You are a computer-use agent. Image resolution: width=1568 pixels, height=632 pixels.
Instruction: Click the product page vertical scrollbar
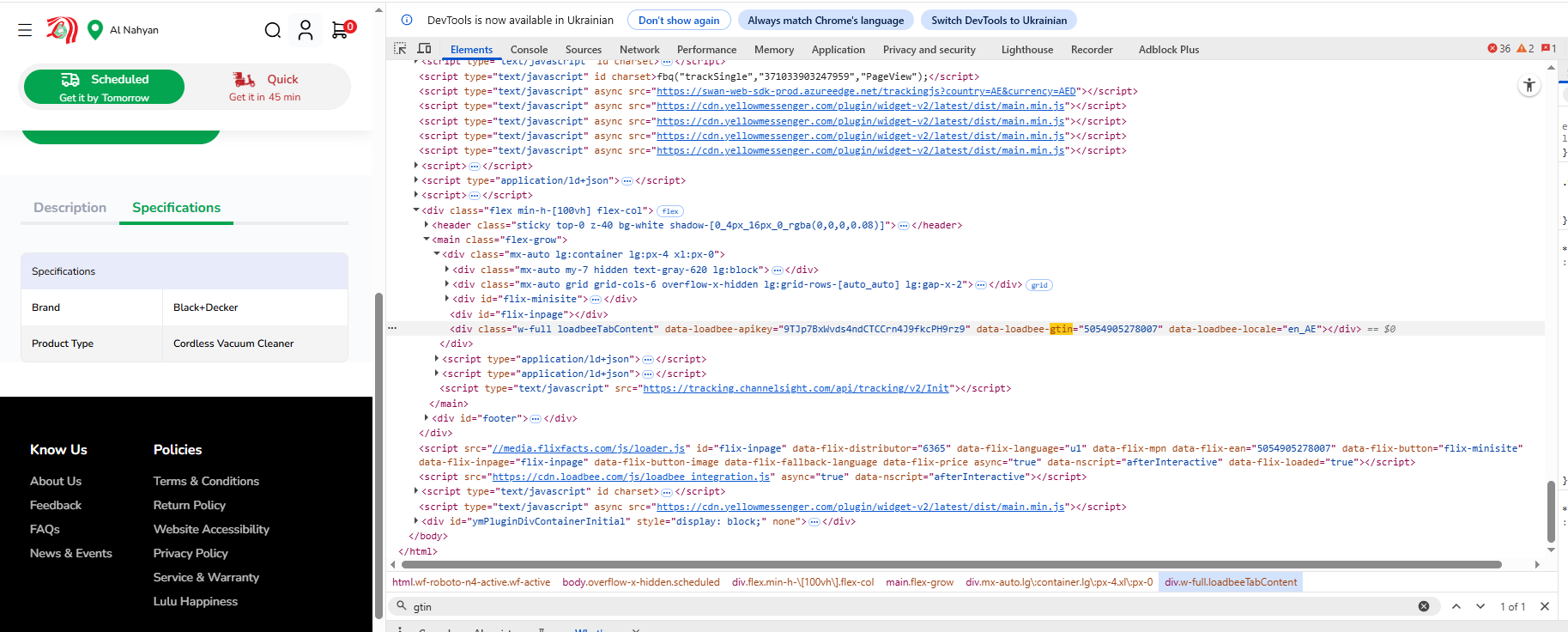click(378, 455)
